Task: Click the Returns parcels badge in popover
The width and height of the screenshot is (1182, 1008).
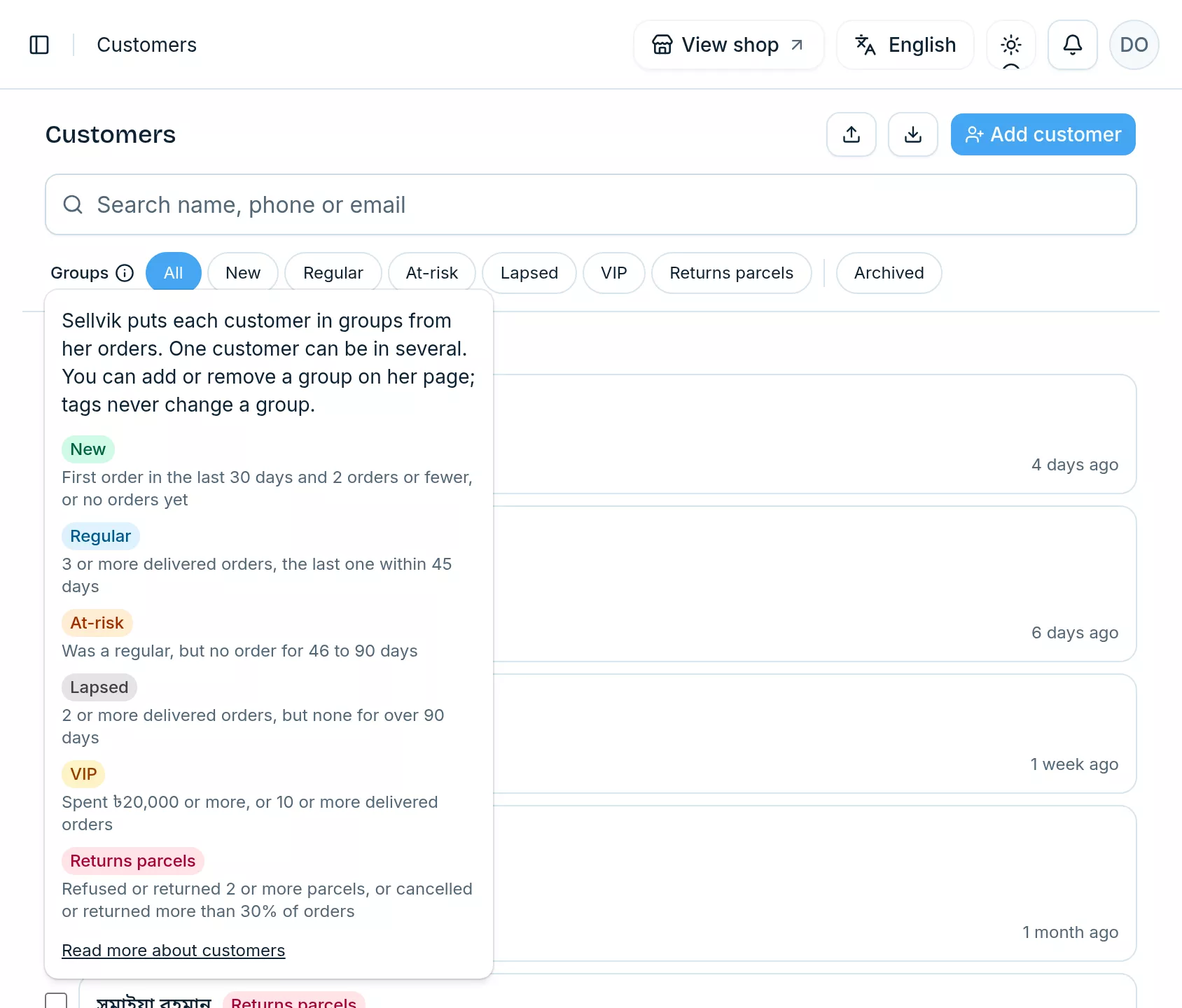Action: tap(133, 861)
